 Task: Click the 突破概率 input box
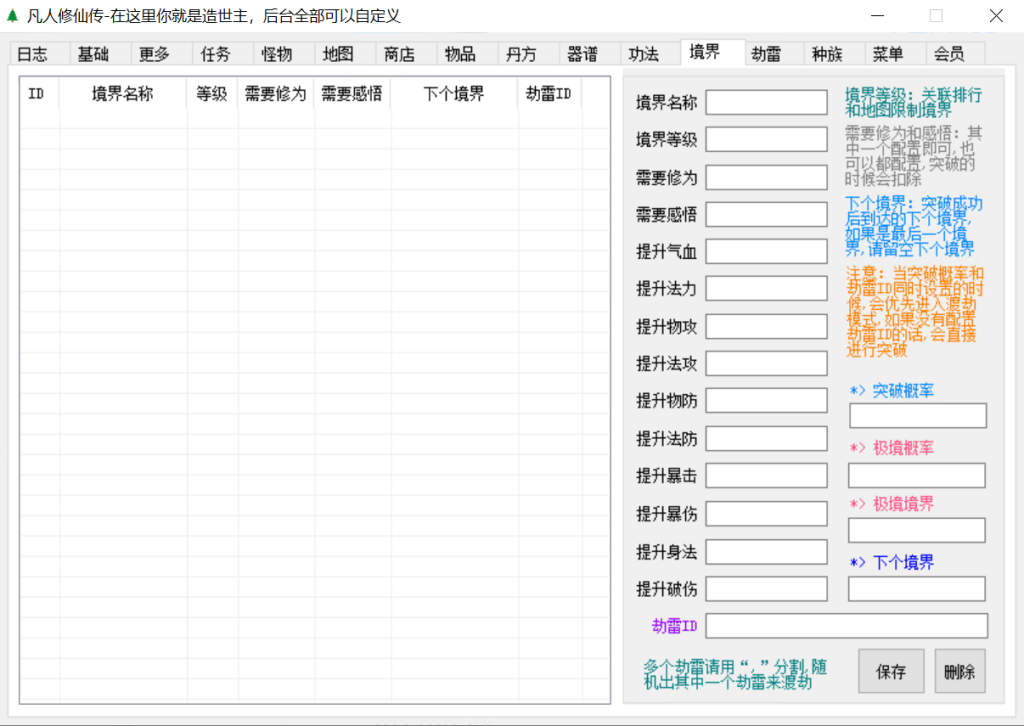[x=917, y=416]
